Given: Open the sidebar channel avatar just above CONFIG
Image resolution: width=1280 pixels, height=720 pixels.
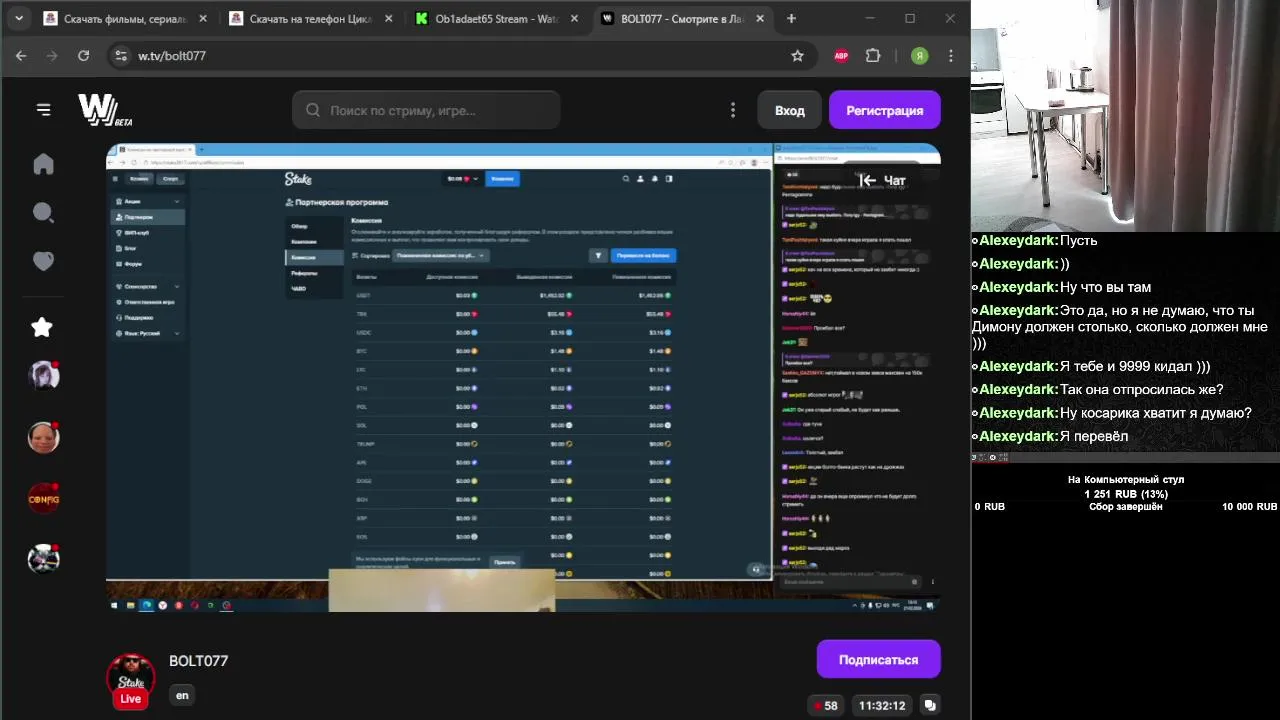Looking at the screenshot, I should (43, 437).
